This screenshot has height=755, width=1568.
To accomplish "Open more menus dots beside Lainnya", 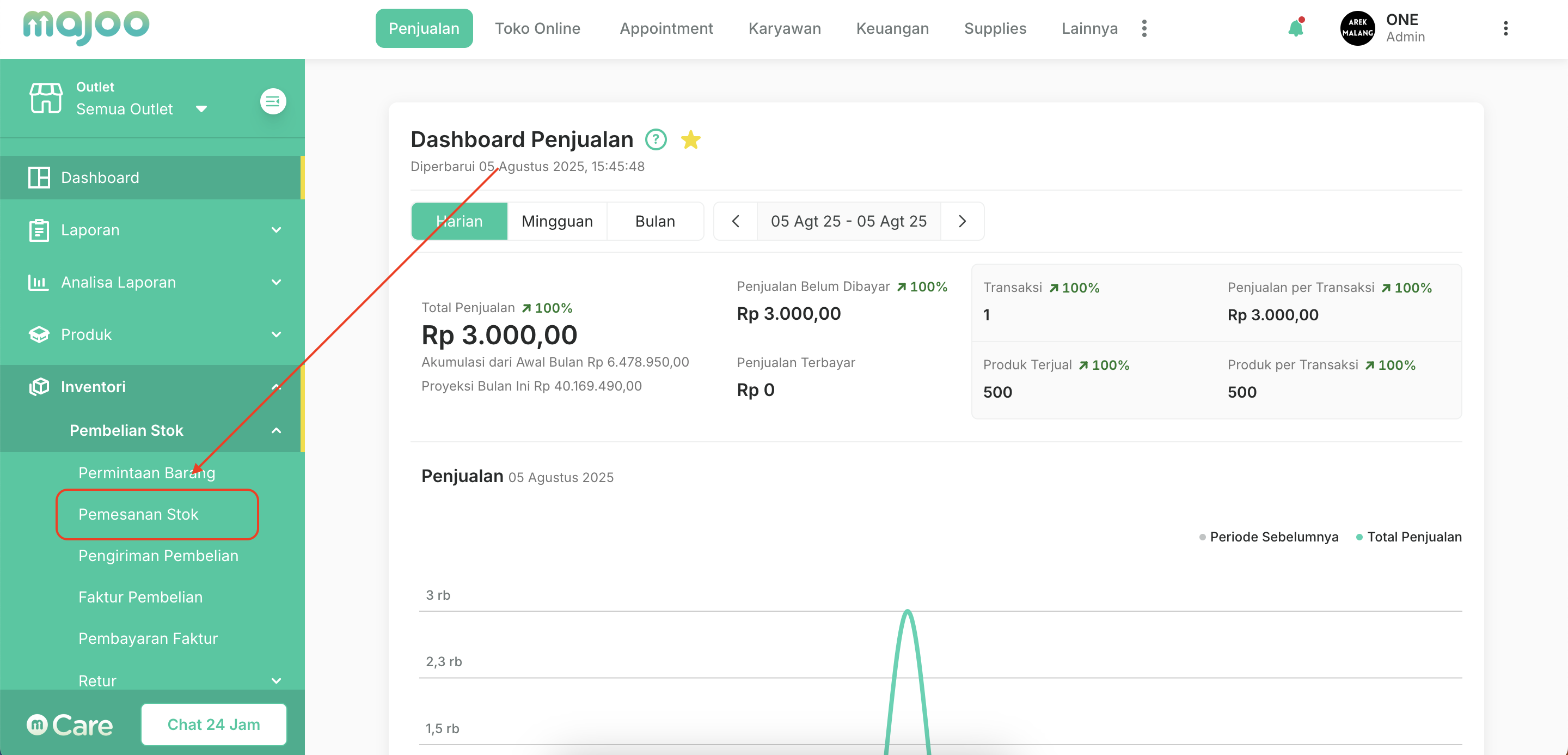I will 1144,29.
